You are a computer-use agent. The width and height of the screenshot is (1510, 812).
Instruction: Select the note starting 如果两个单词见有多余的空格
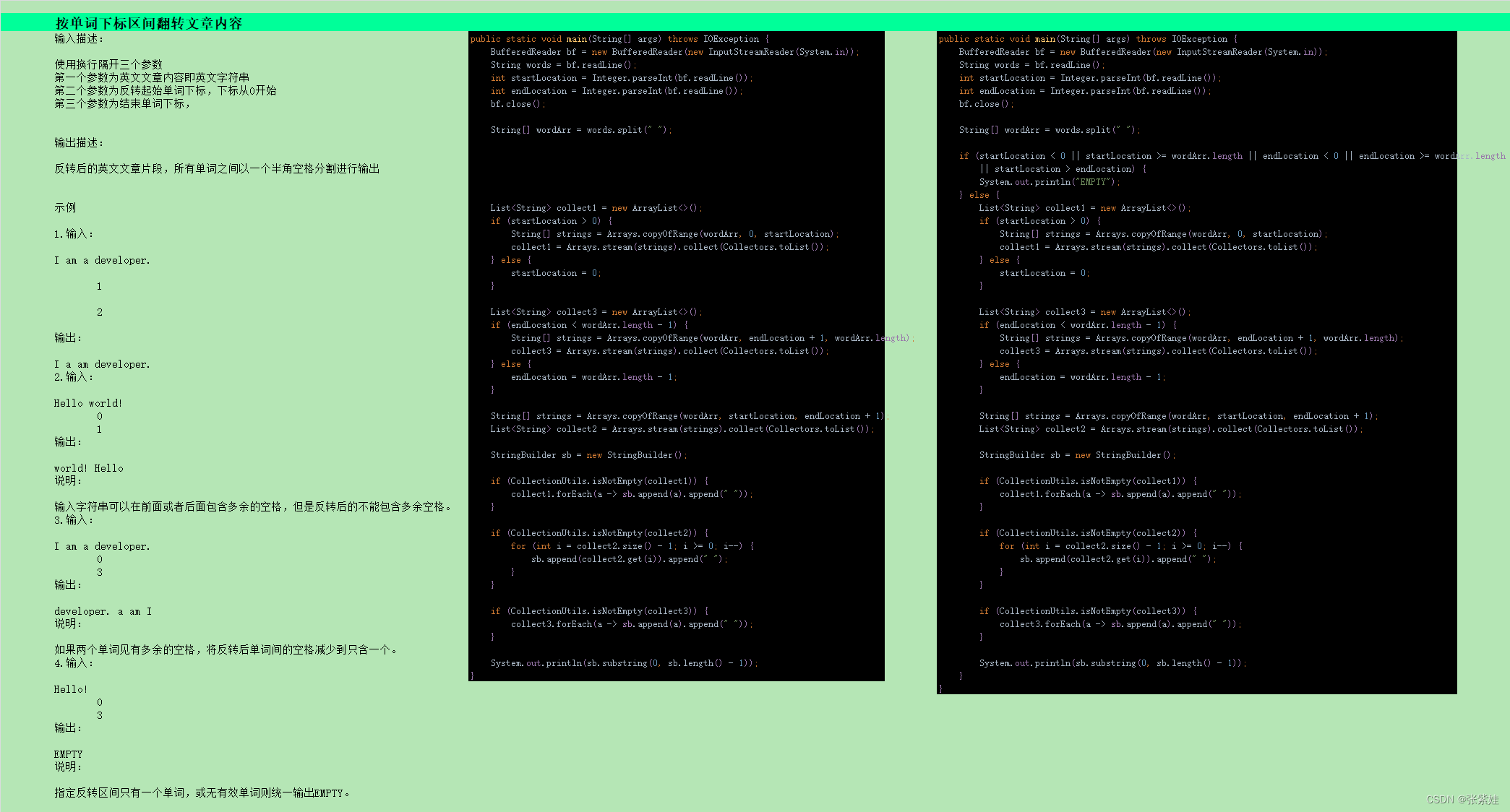[x=226, y=650]
